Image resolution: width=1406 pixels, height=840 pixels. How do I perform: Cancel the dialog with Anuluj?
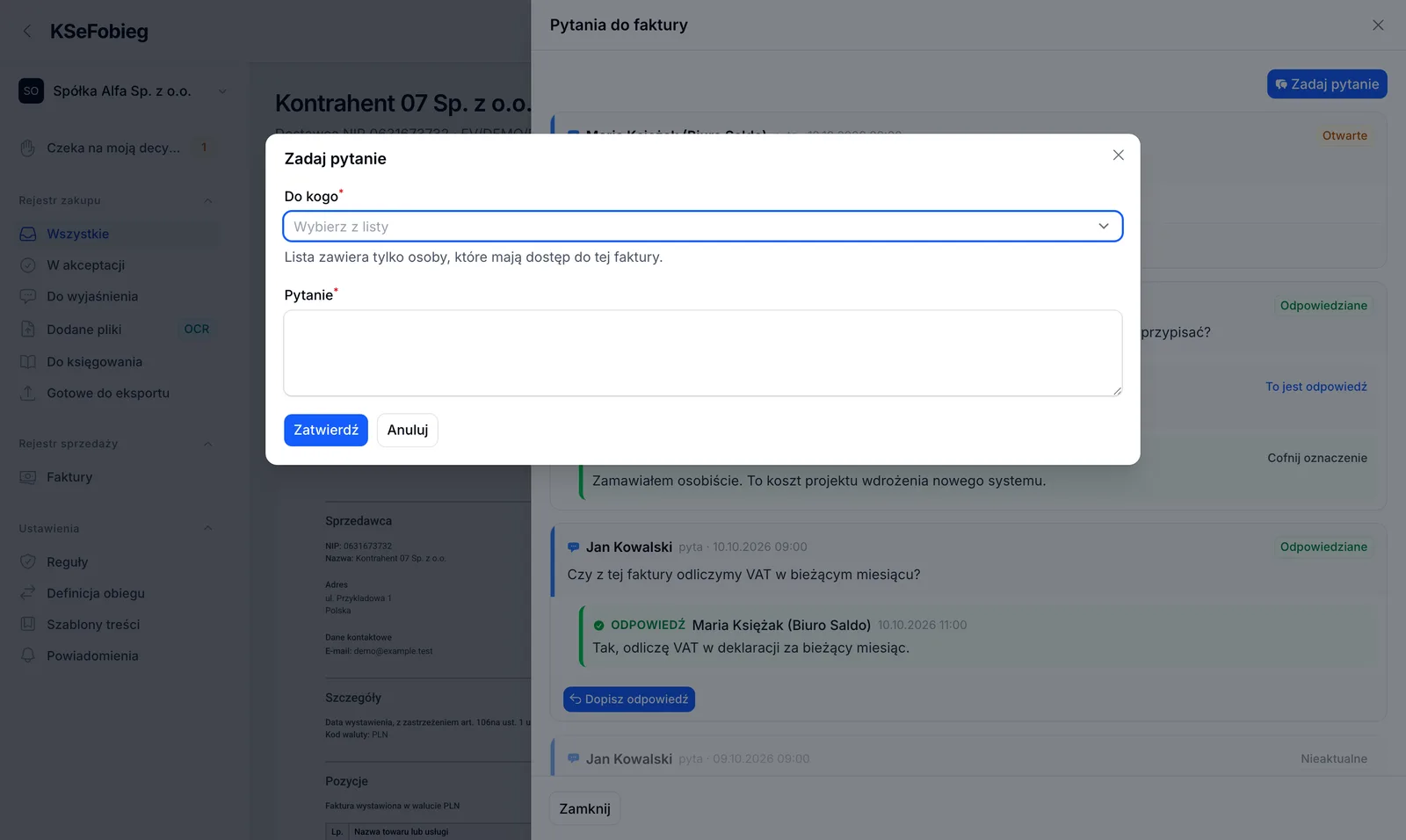coord(408,430)
